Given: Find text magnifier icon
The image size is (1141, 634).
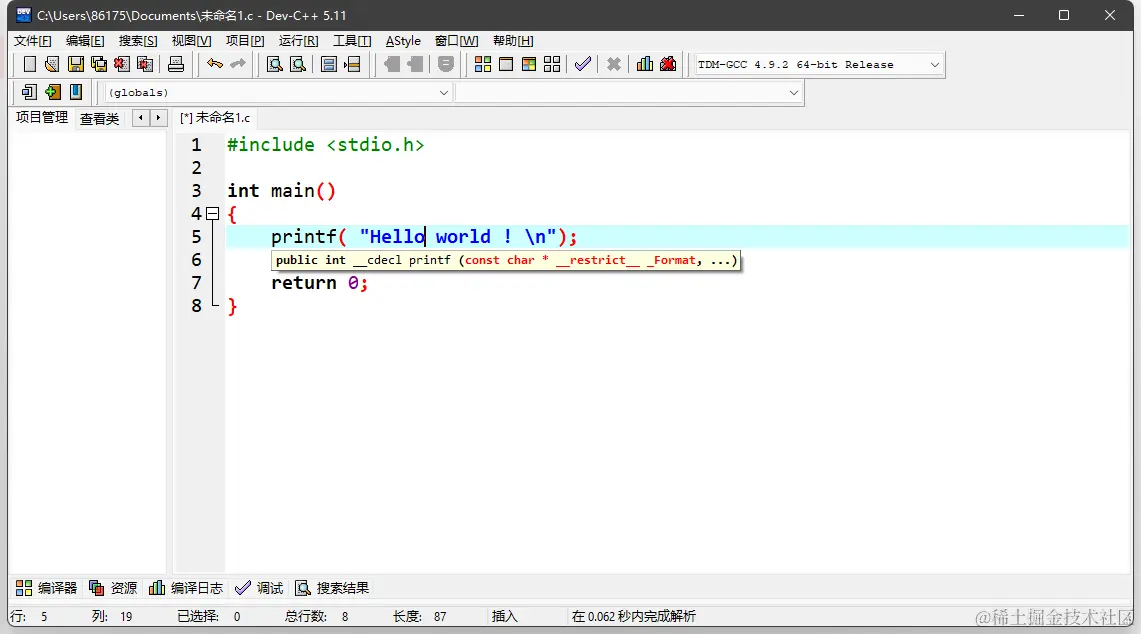Looking at the screenshot, I should (274, 64).
